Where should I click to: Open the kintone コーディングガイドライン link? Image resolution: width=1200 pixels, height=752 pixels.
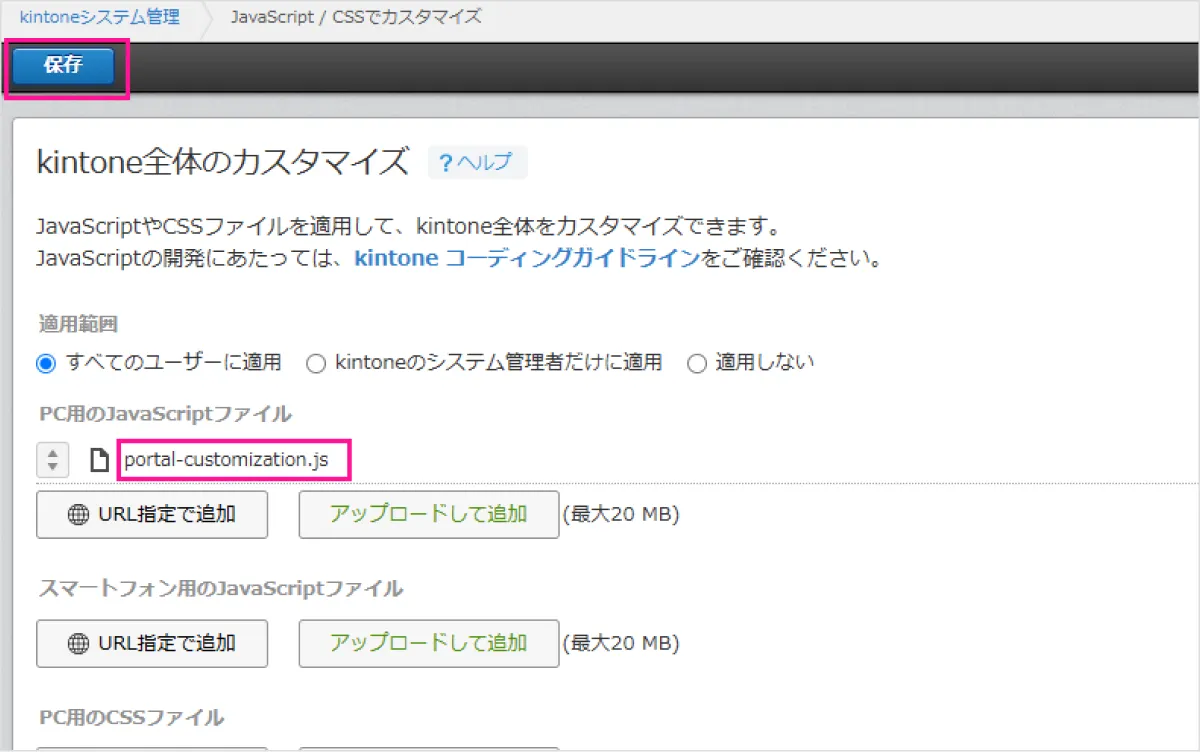(x=527, y=259)
